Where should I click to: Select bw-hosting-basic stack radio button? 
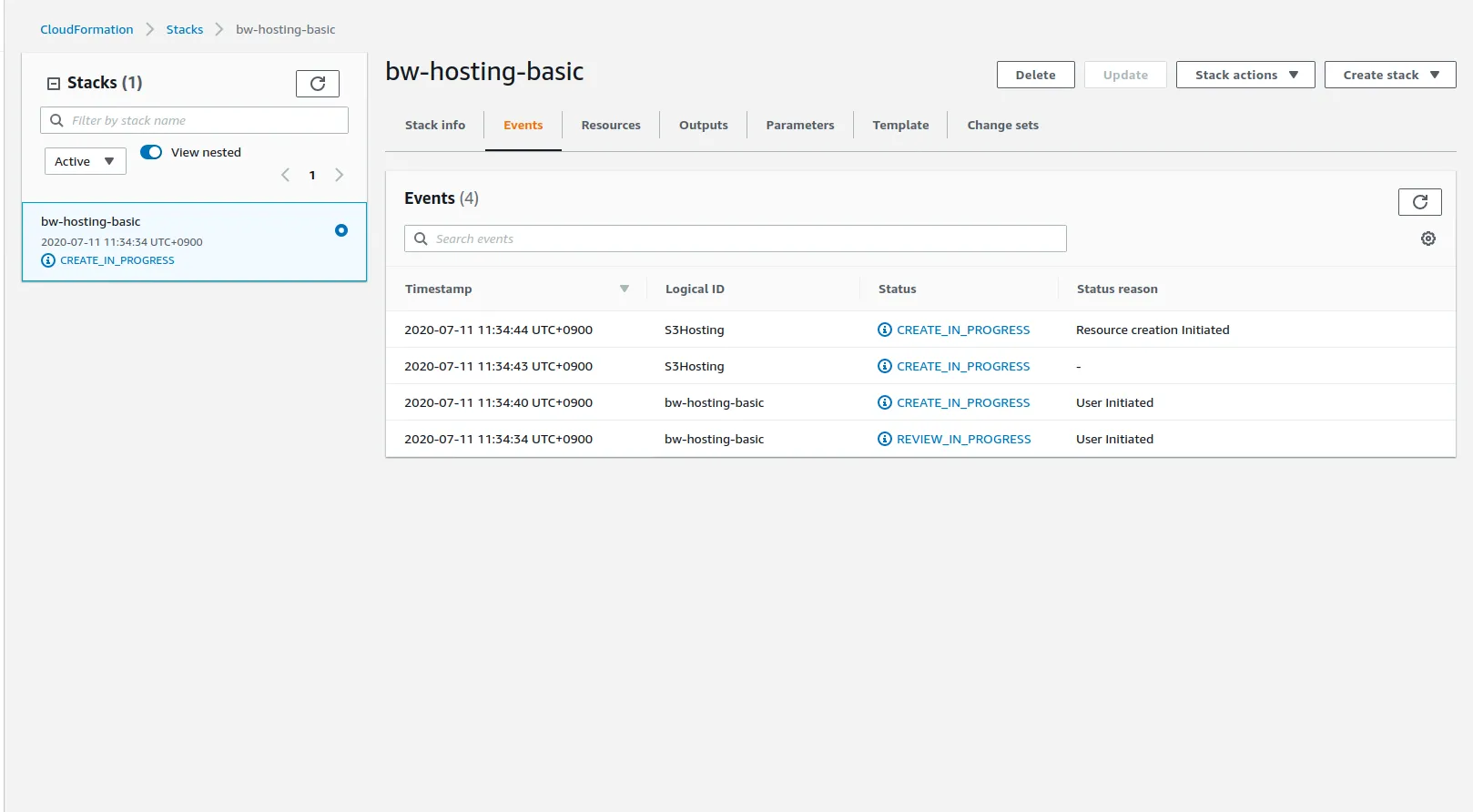341,230
